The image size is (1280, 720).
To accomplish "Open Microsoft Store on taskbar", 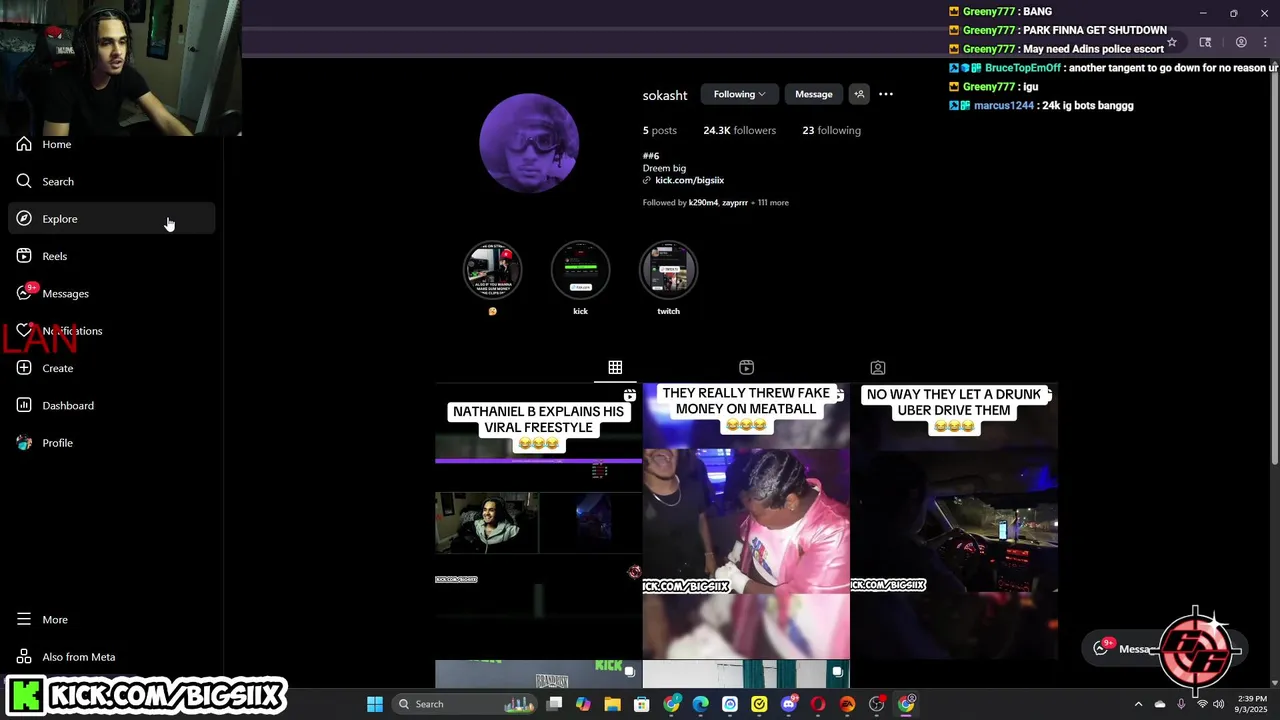I will 642,704.
